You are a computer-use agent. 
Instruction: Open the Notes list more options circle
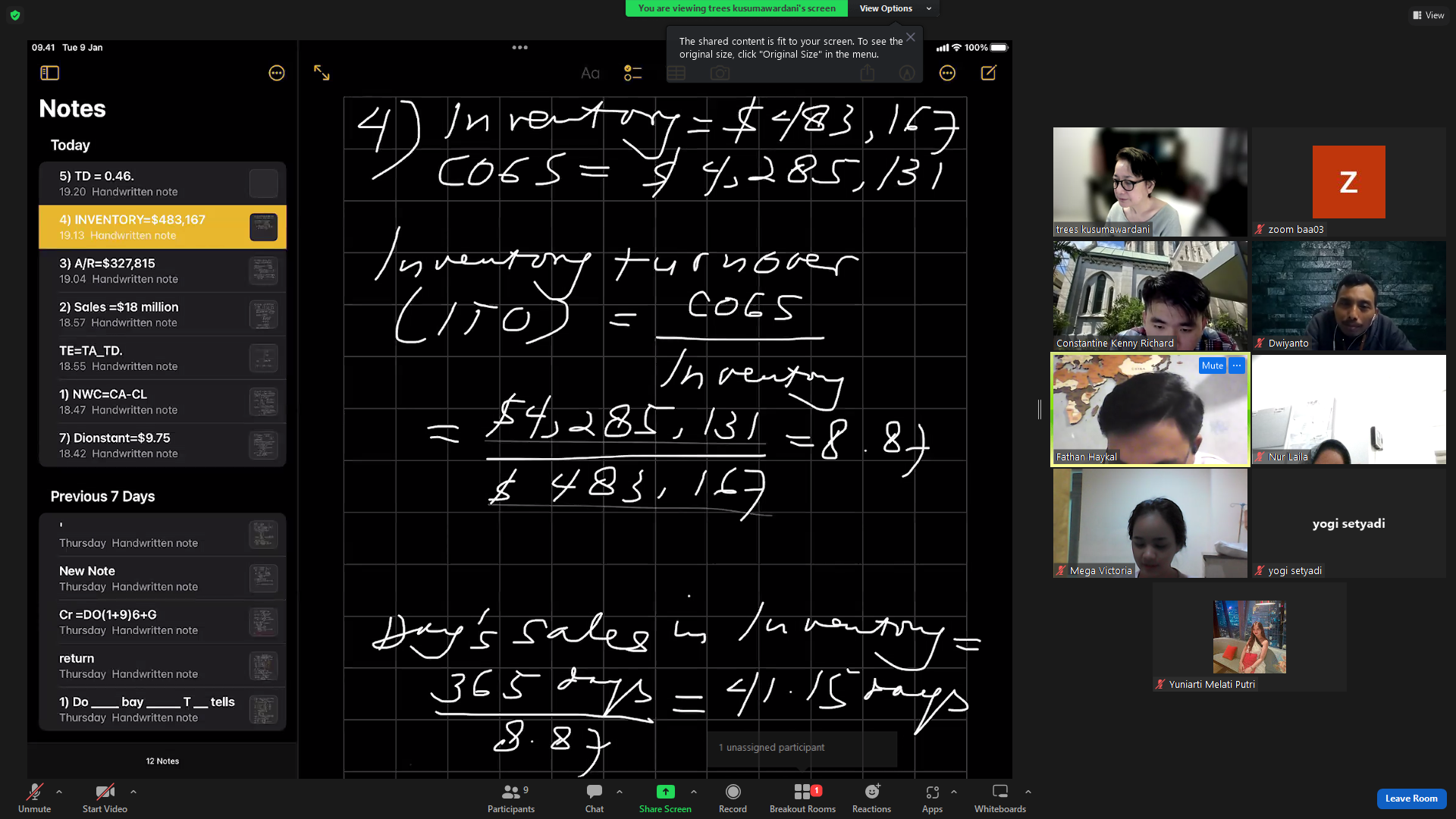tap(277, 73)
